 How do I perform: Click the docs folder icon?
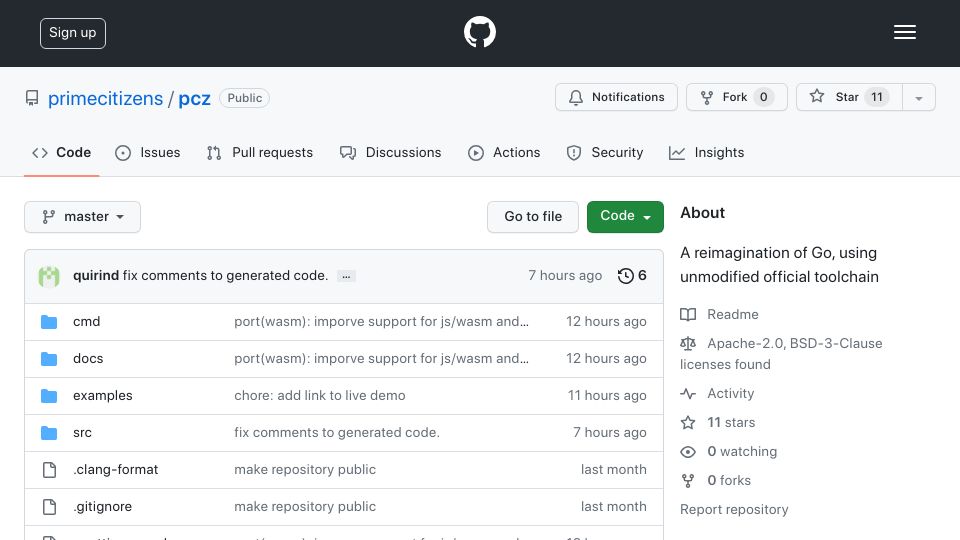click(x=49, y=359)
